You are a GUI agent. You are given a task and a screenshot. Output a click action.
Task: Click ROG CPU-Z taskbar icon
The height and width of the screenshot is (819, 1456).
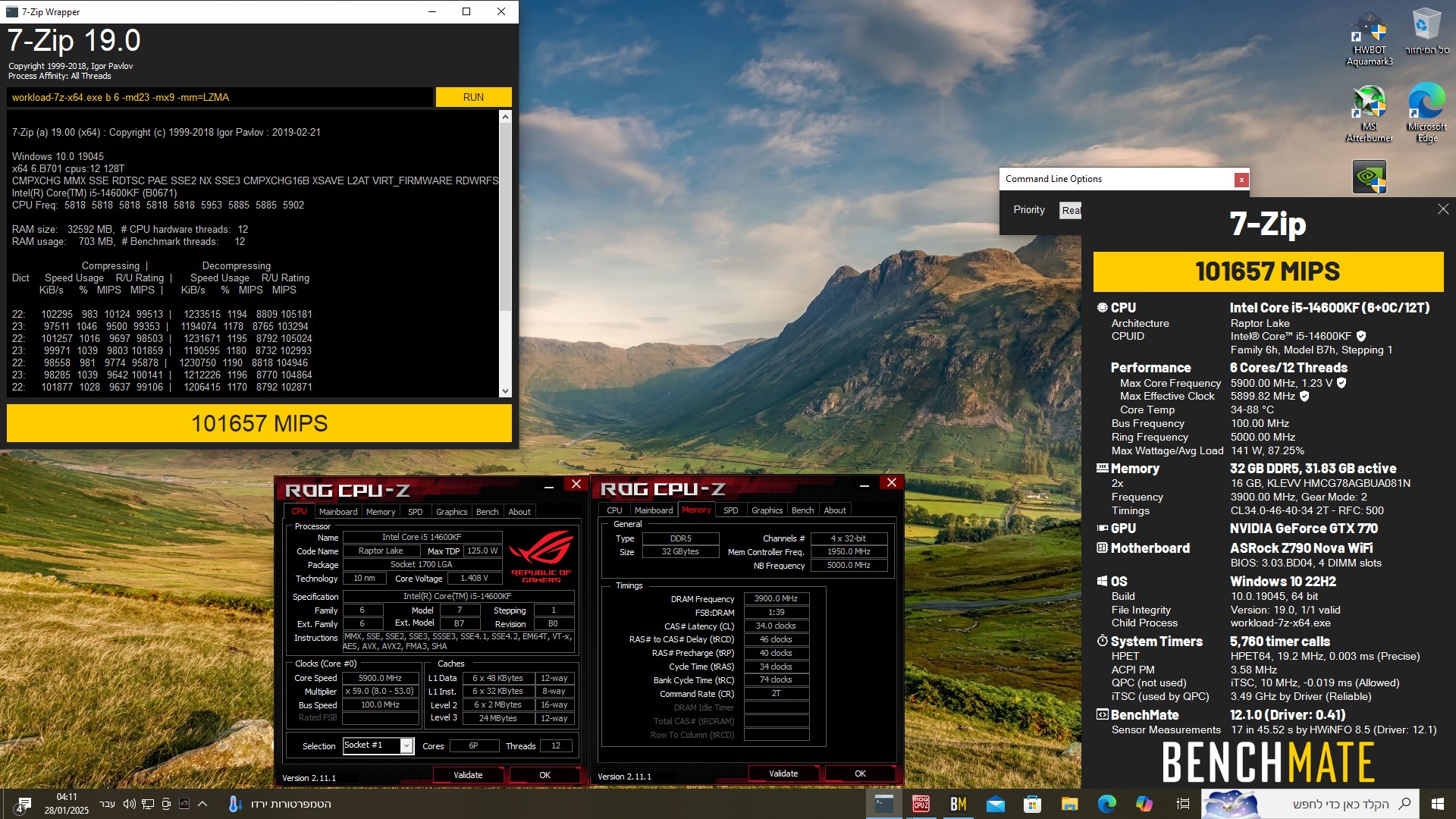(921, 804)
